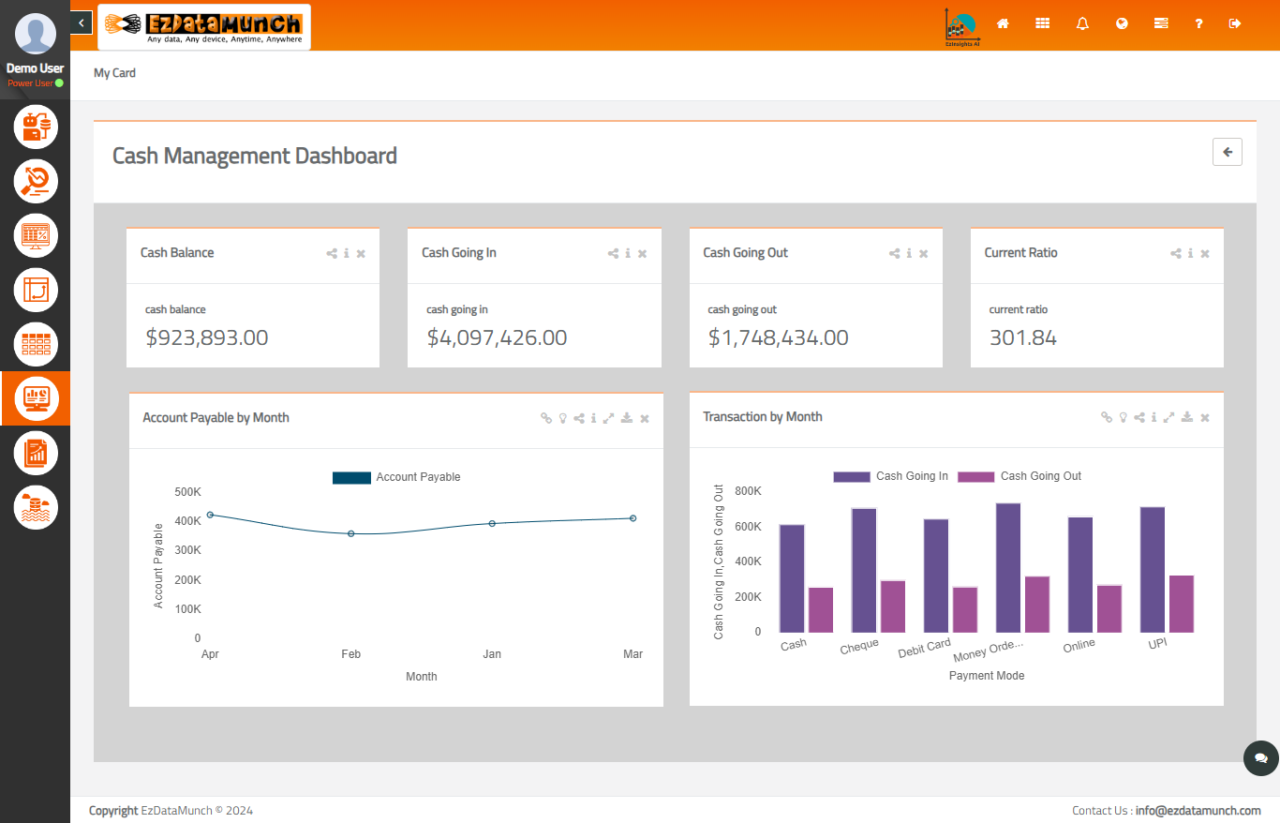Show info for Cash Going In card
The height and width of the screenshot is (823, 1280).
point(628,254)
